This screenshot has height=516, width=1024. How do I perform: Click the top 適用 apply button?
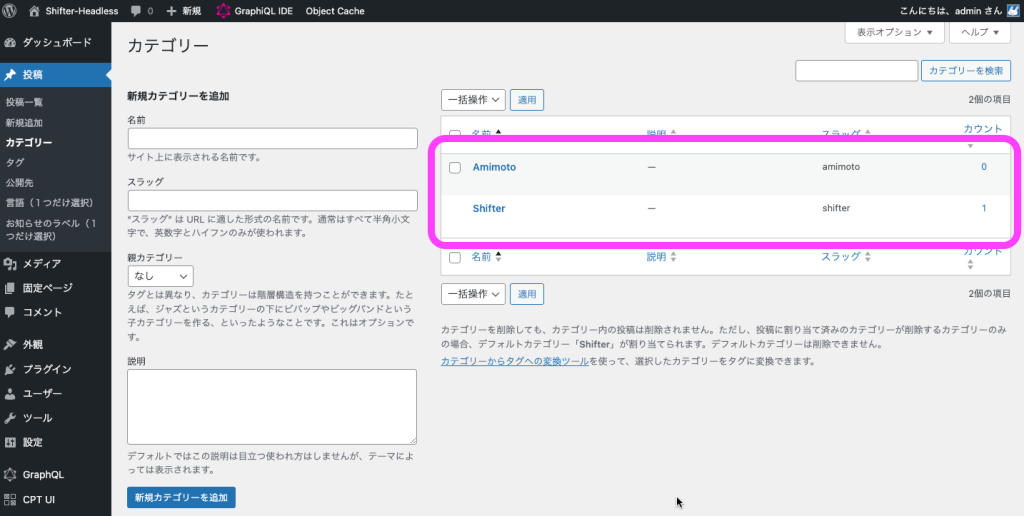(527, 100)
